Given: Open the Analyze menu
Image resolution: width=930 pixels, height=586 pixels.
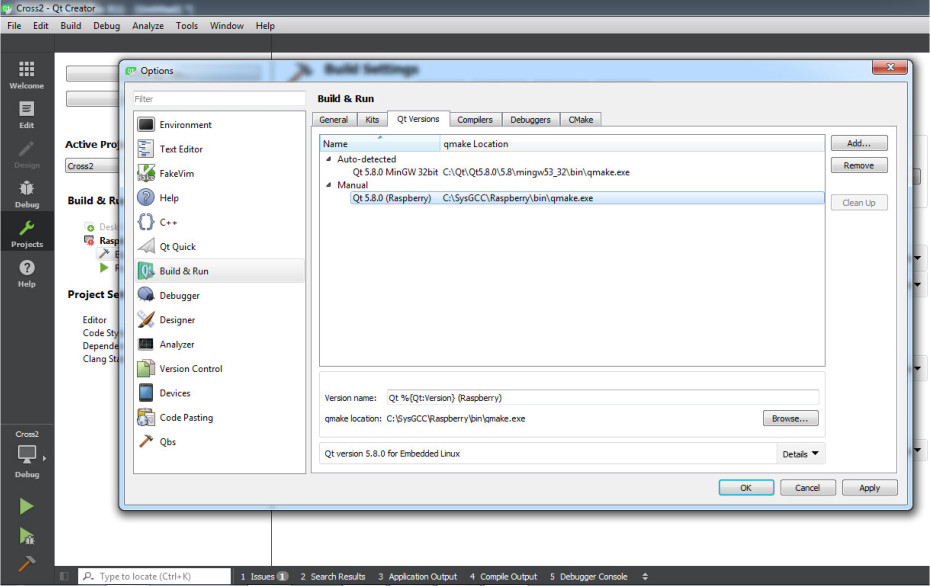Looking at the screenshot, I should click(x=148, y=26).
